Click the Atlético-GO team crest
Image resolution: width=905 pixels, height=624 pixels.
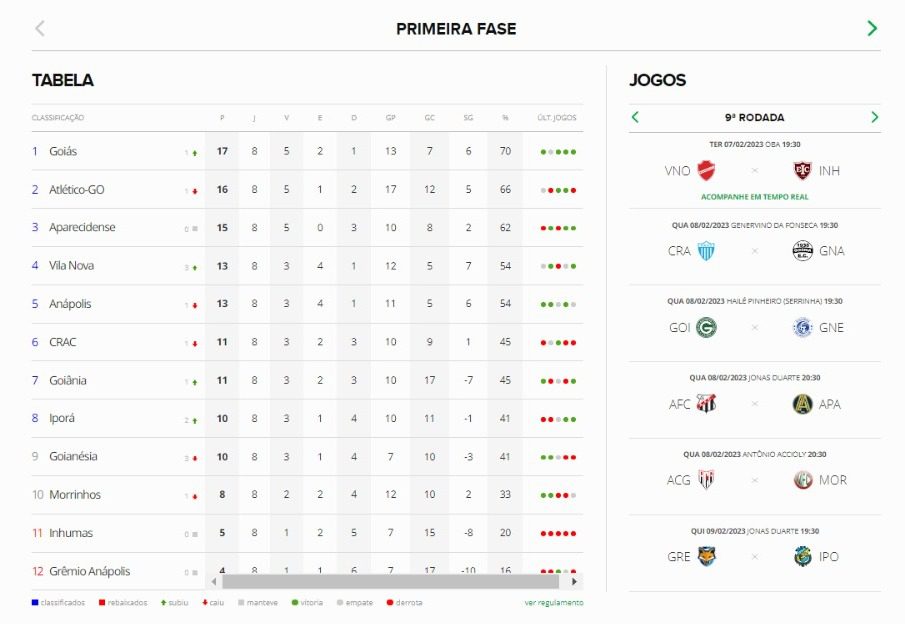click(707, 480)
